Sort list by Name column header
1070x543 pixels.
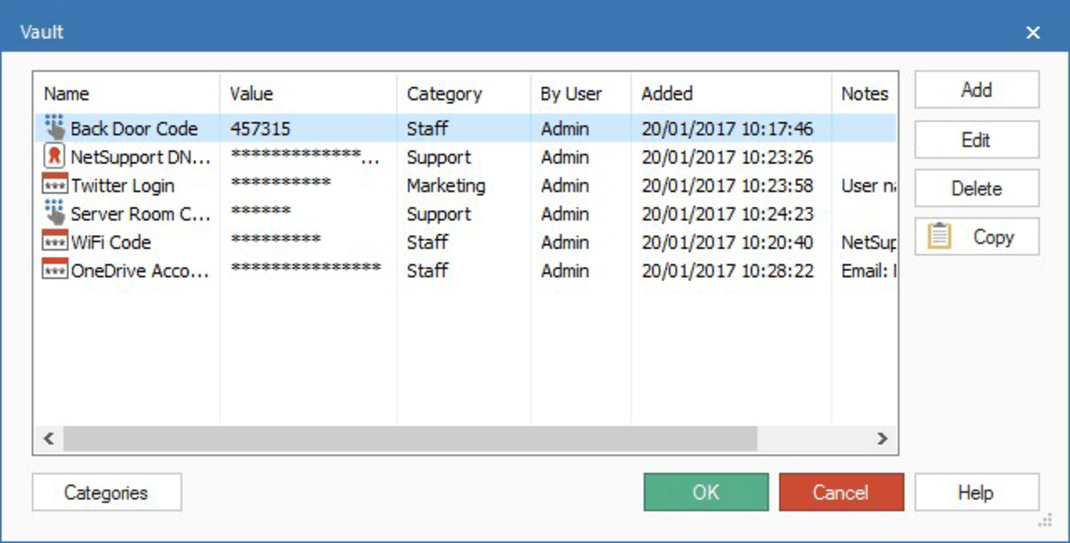point(67,94)
